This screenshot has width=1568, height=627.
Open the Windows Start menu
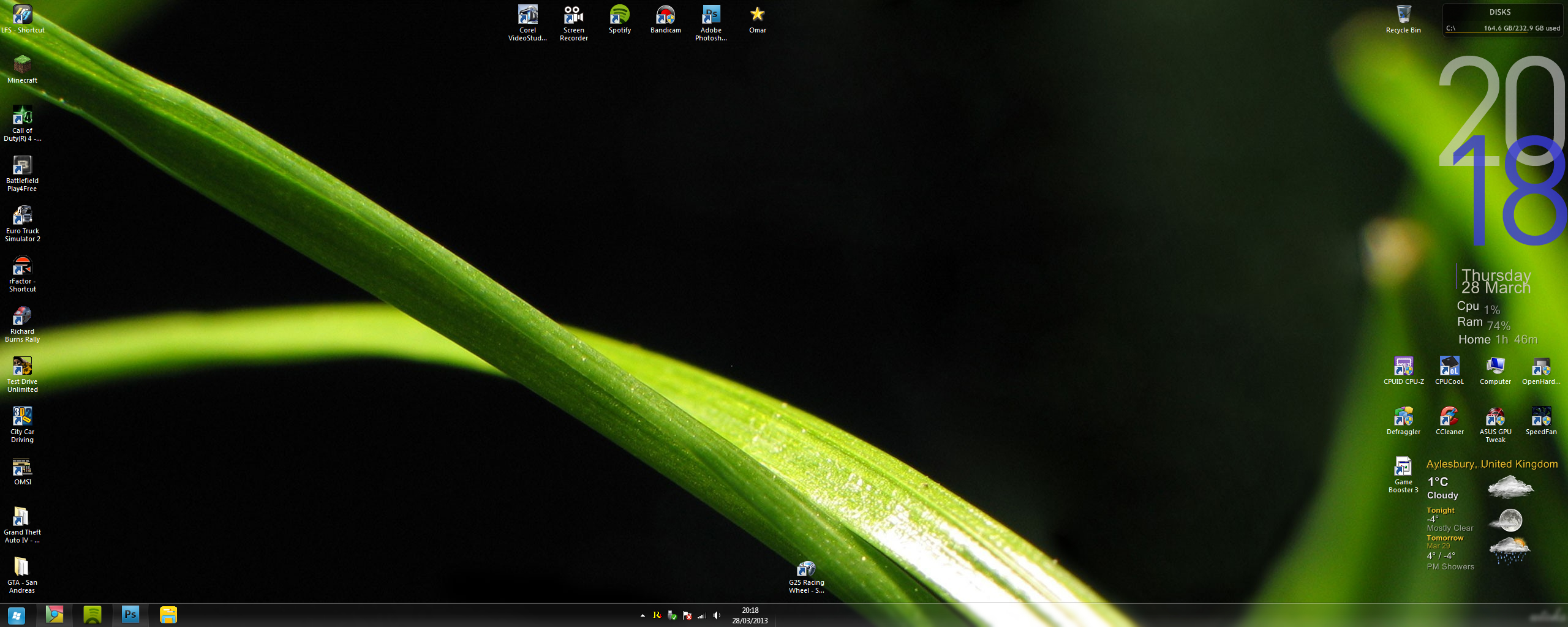pyautogui.click(x=17, y=615)
